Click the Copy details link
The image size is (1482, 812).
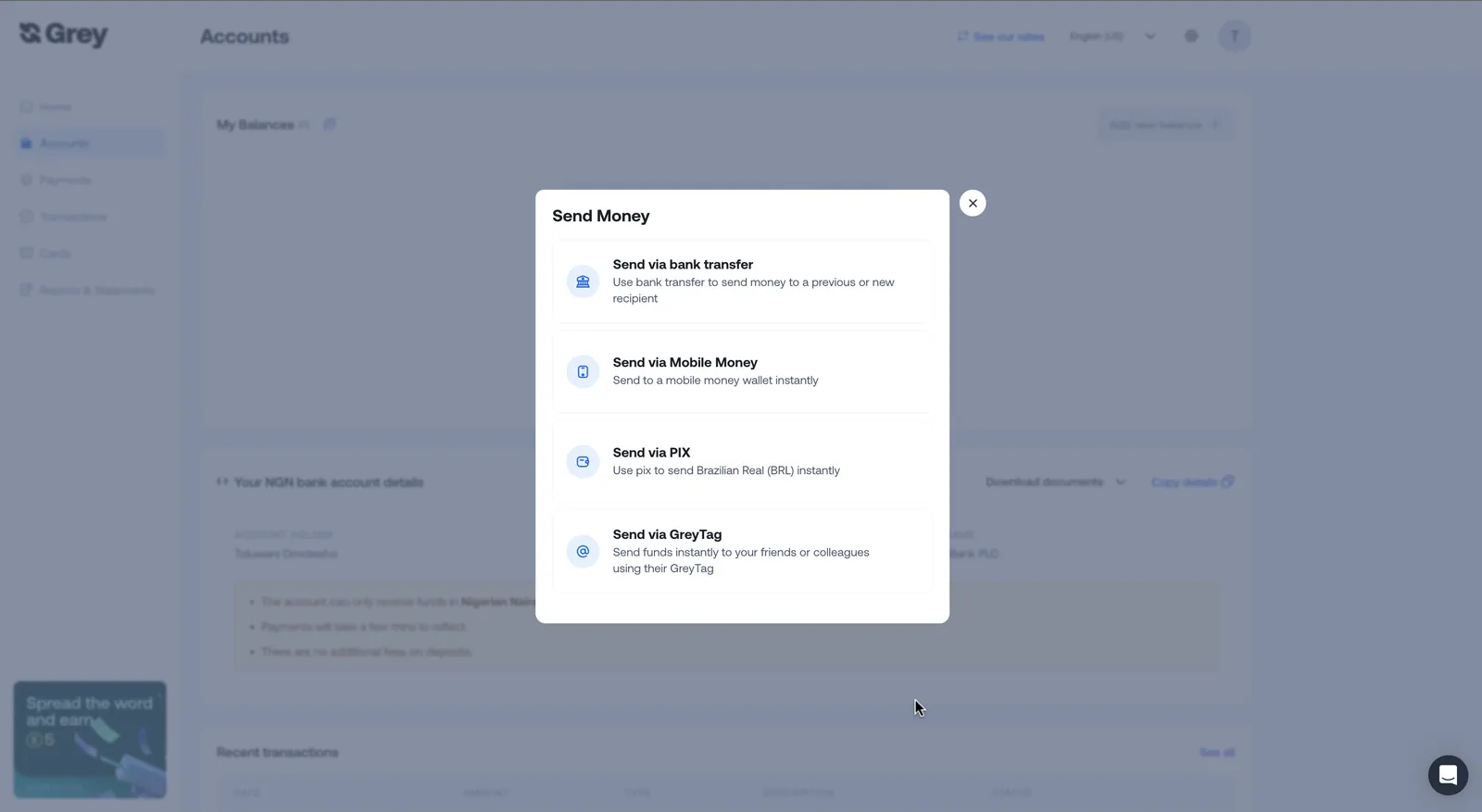pyautogui.click(x=1192, y=481)
